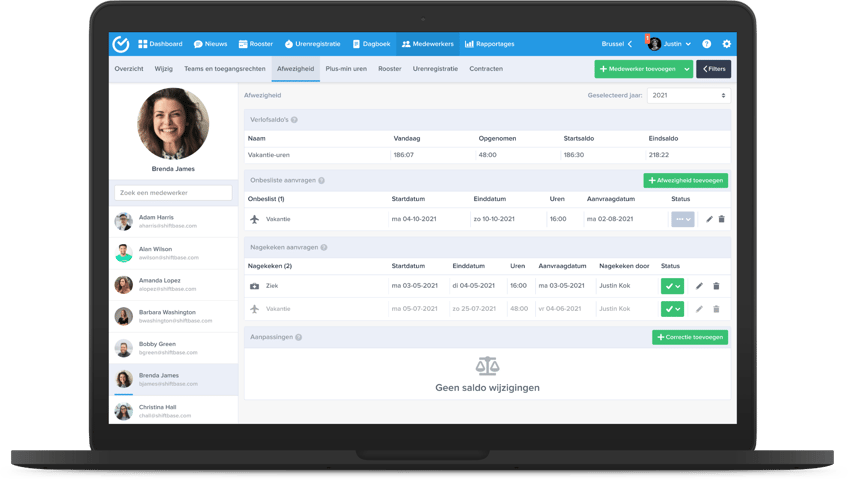Open the Justin user menu
This screenshot has width=848, height=480.
tap(670, 44)
